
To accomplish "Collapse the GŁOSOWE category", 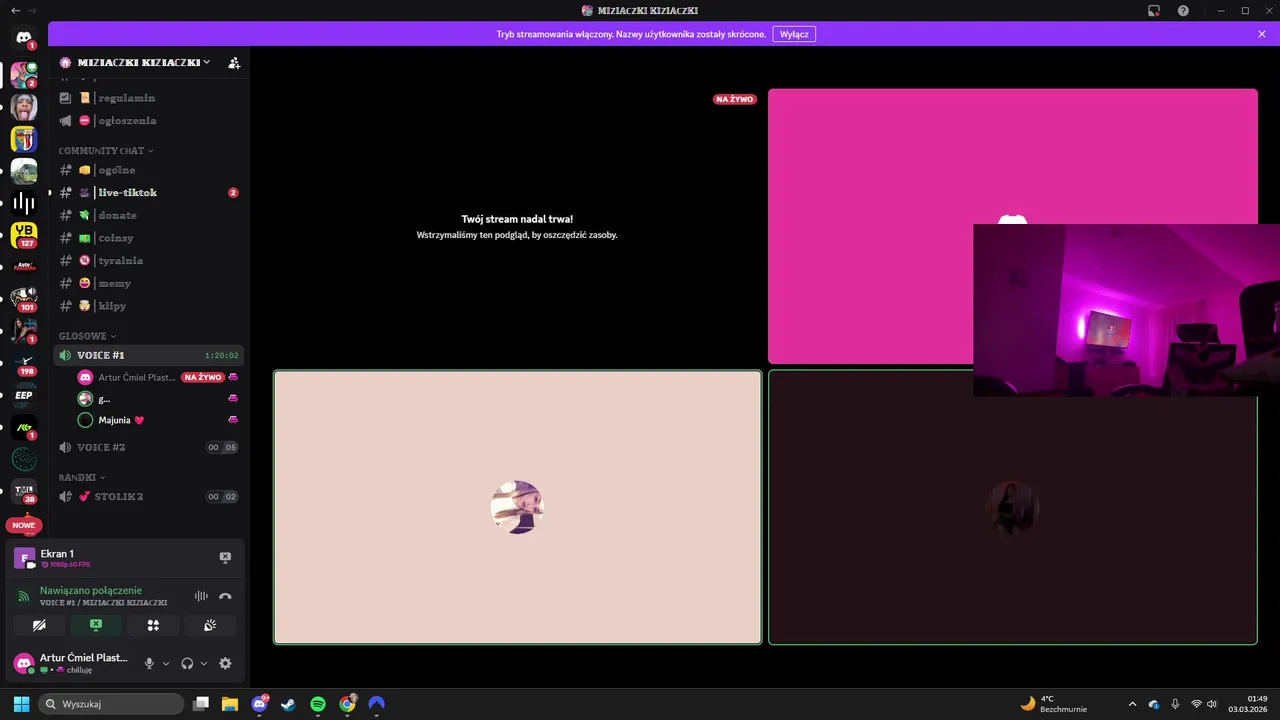I will 87,336.
